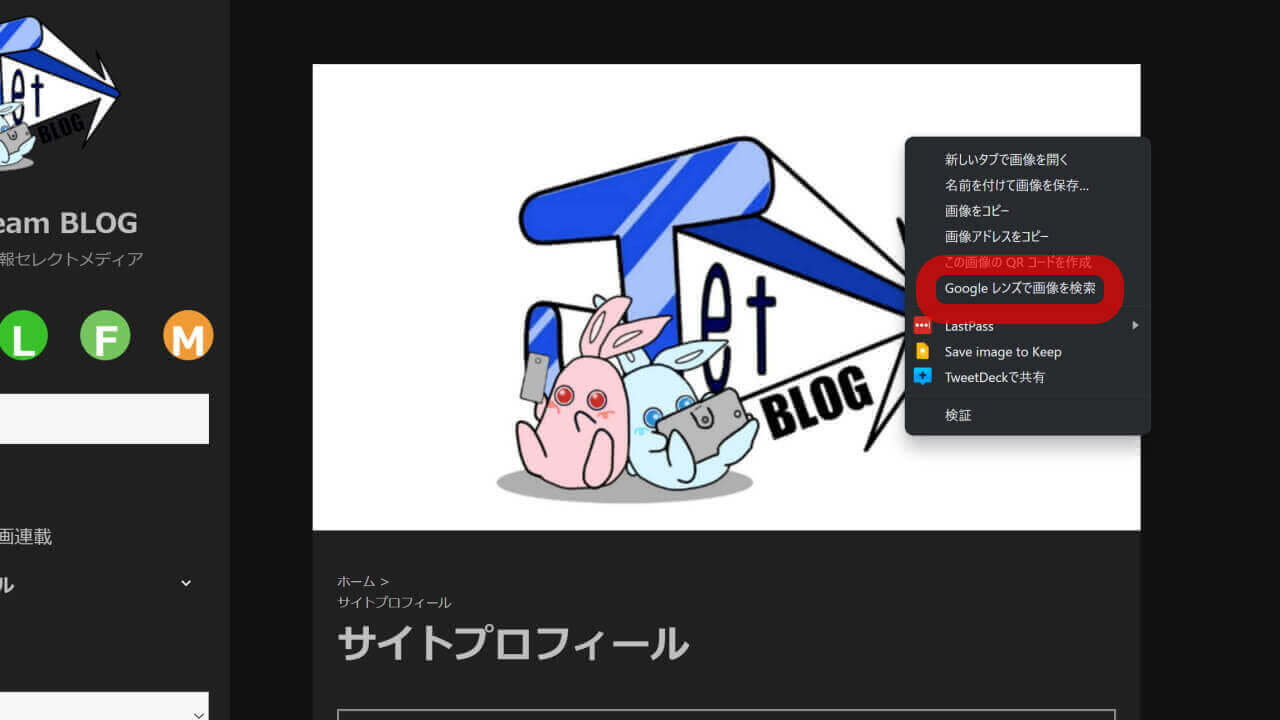Screen dimensions: 1280x720
Task: Select 画像アドレスをコピー
Action: pos(996,237)
